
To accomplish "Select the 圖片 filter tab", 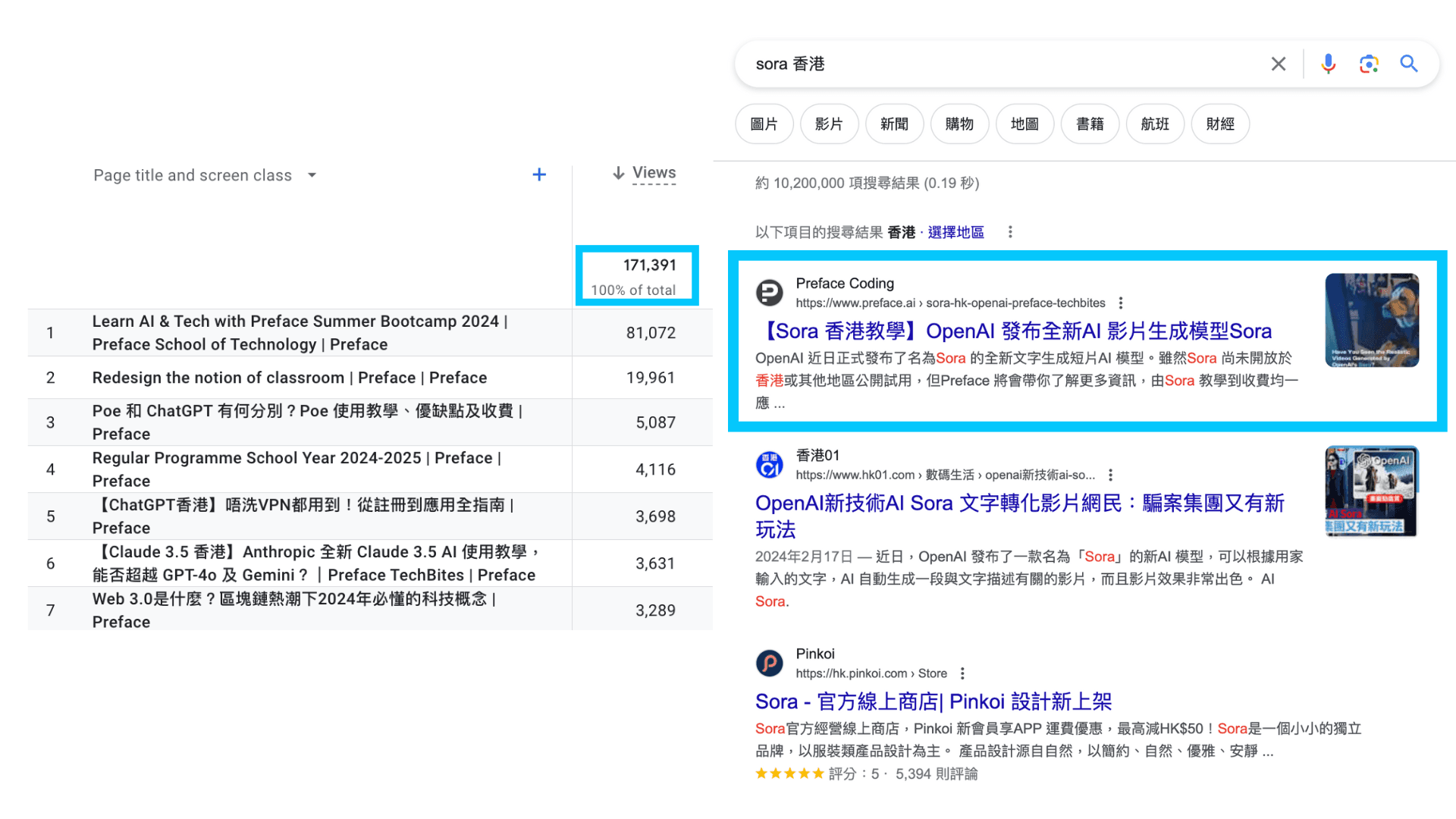I will [x=764, y=124].
